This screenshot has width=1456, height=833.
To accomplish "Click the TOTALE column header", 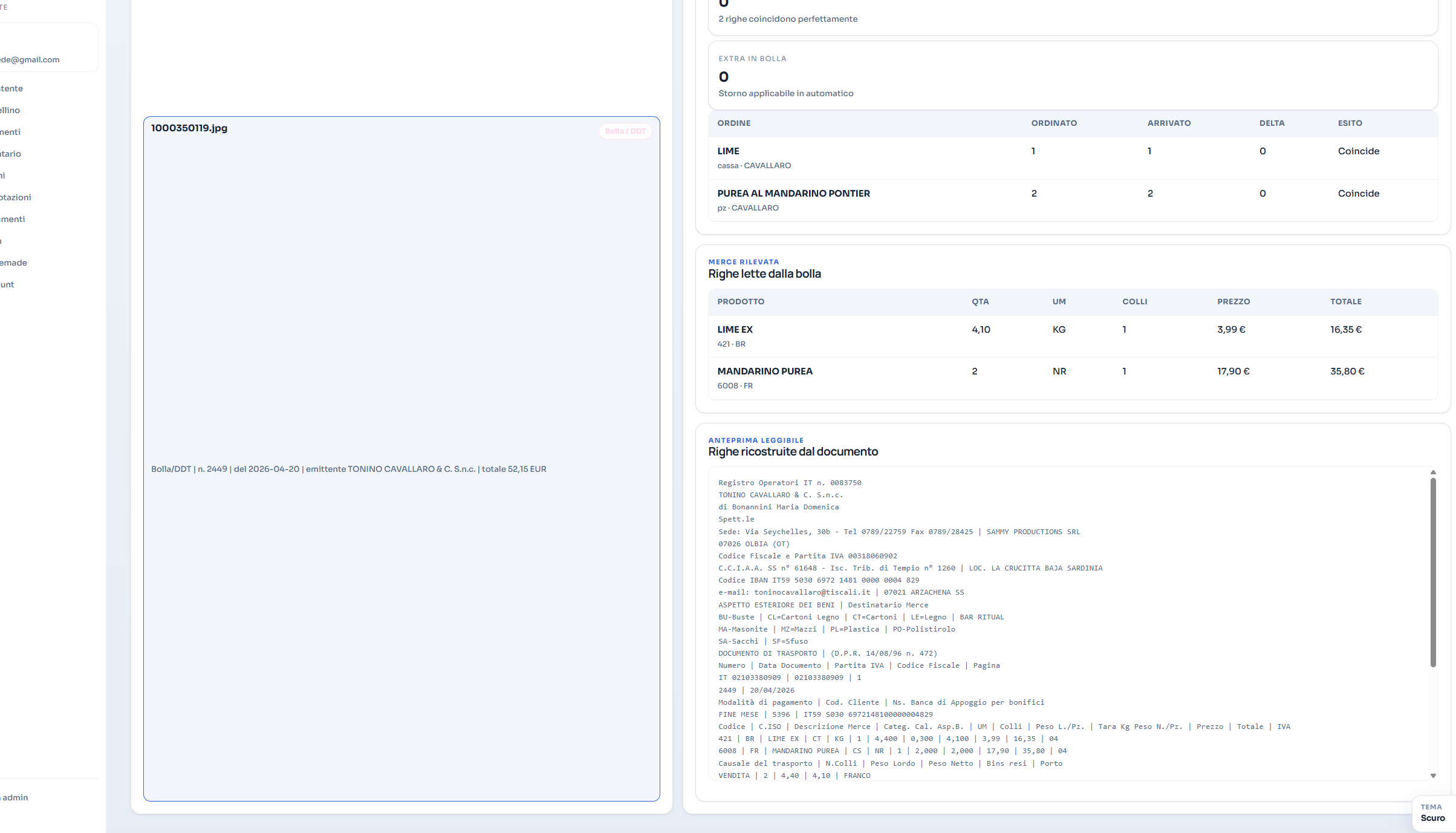I will tap(1346, 301).
